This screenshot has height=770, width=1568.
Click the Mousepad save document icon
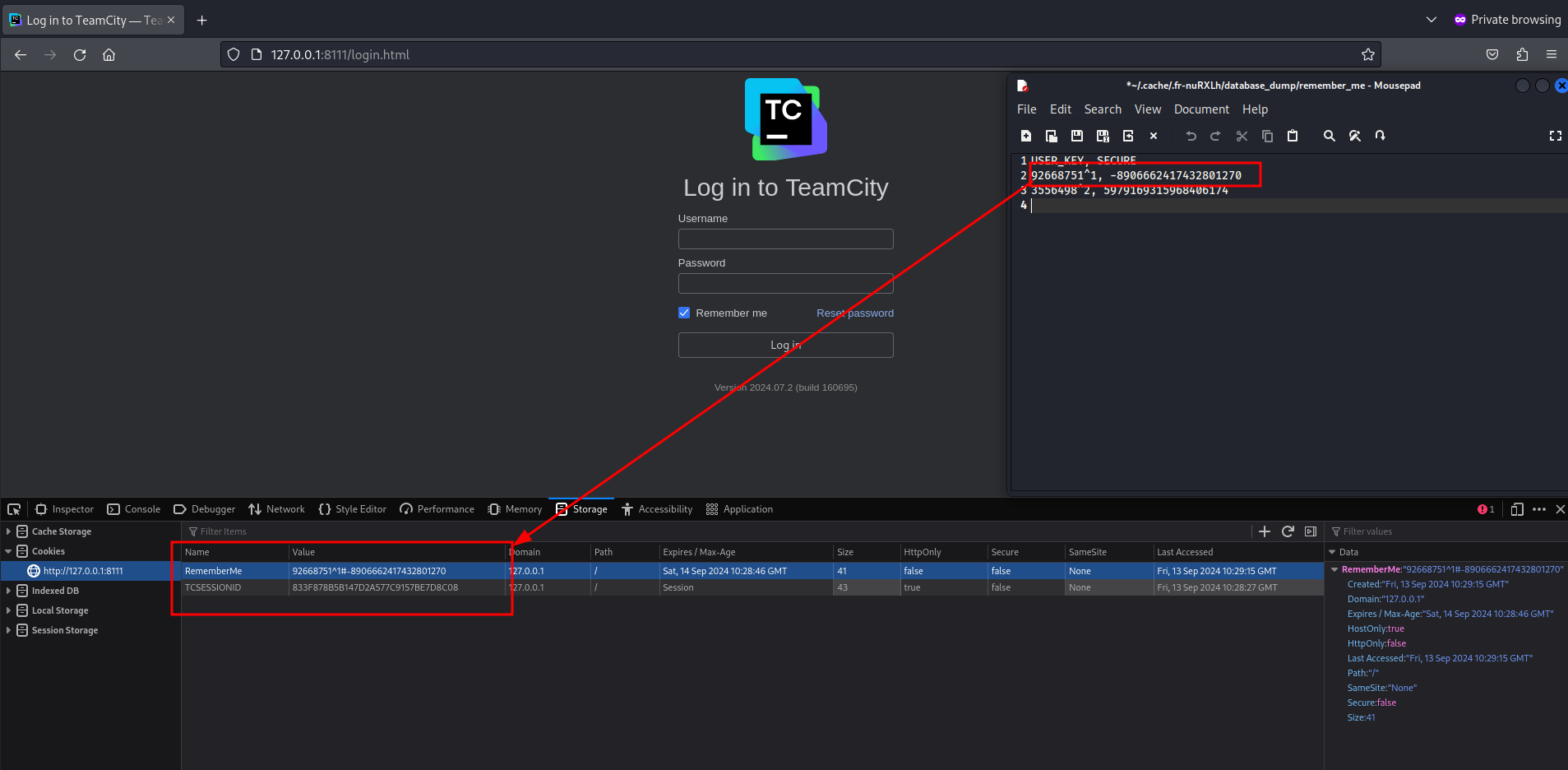(1077, 136)
